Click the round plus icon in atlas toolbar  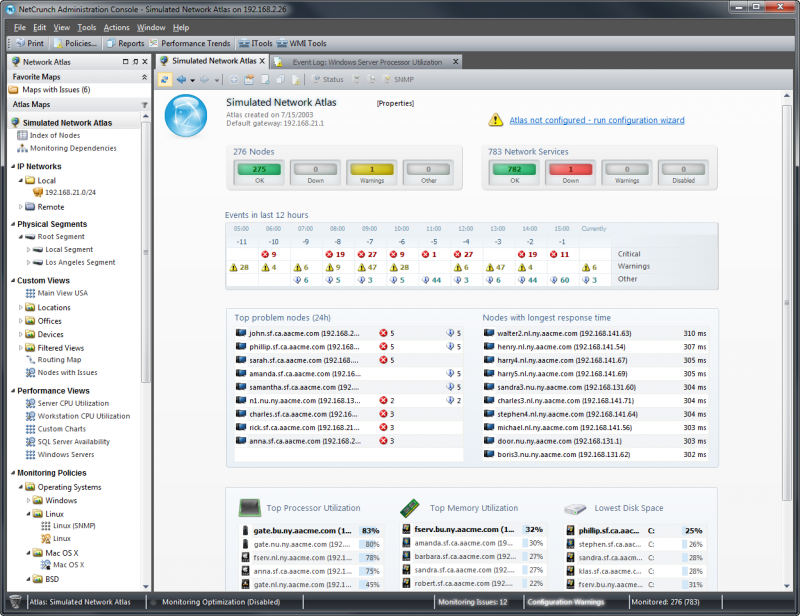[x=234, y=80]
